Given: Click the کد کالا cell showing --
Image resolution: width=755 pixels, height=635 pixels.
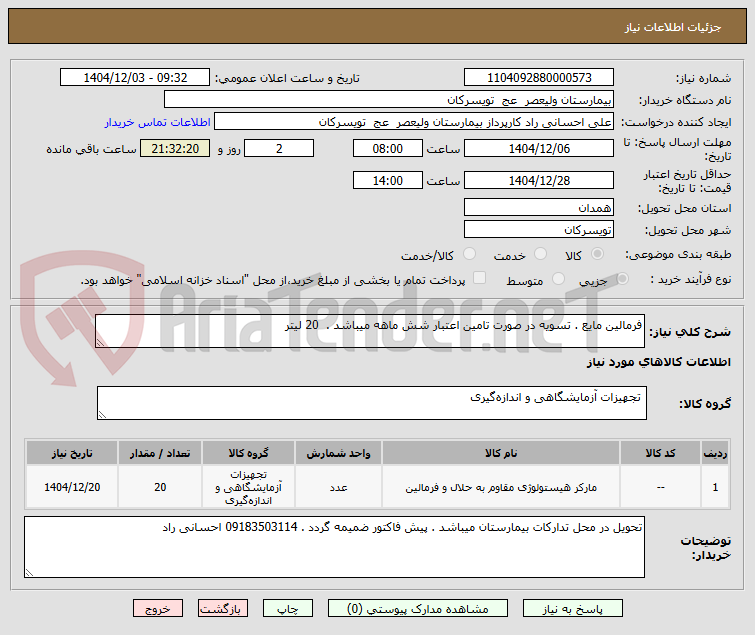Looking at the screenshot, I should click(x=660, y=487).
